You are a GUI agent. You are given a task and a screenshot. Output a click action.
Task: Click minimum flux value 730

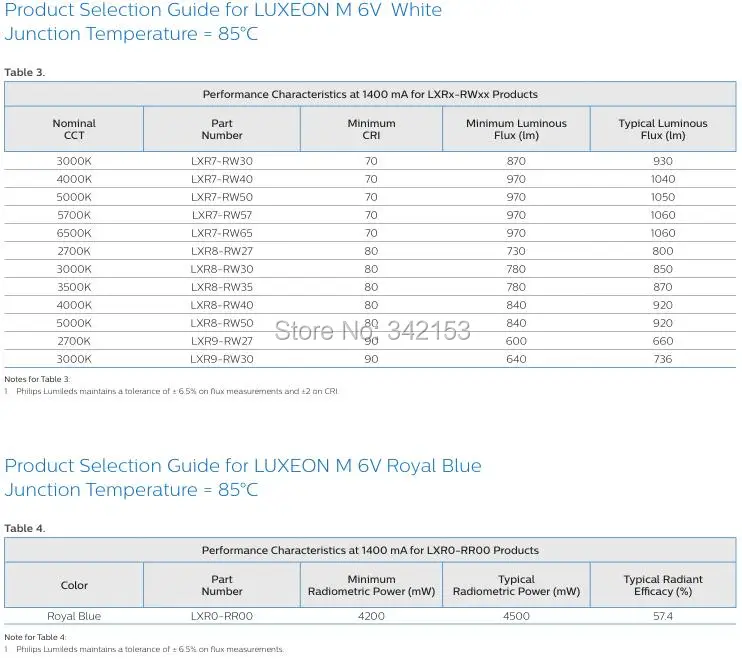[x=516, y=251]
